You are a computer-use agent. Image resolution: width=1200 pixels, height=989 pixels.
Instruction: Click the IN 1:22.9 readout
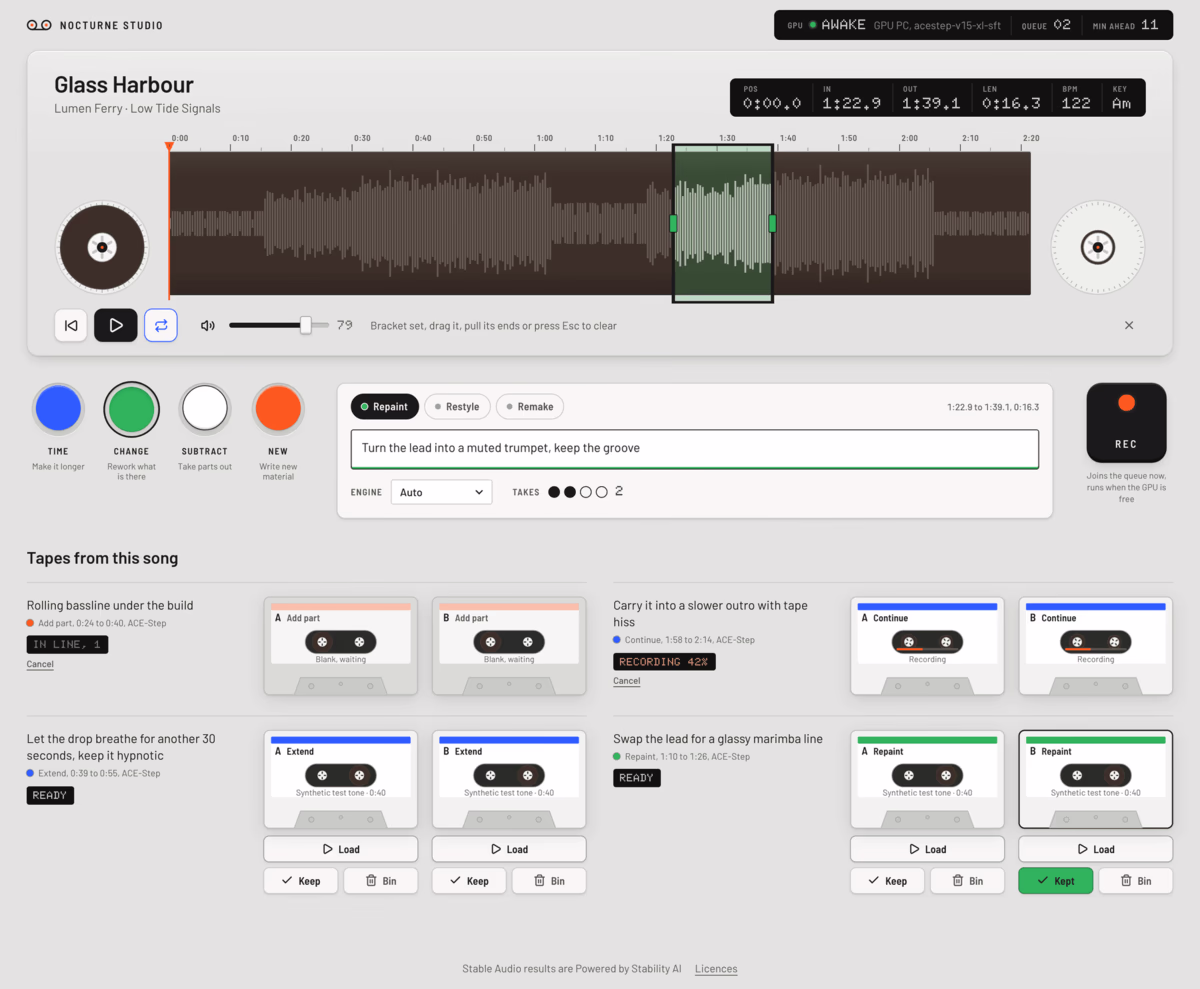click(851, 98)
